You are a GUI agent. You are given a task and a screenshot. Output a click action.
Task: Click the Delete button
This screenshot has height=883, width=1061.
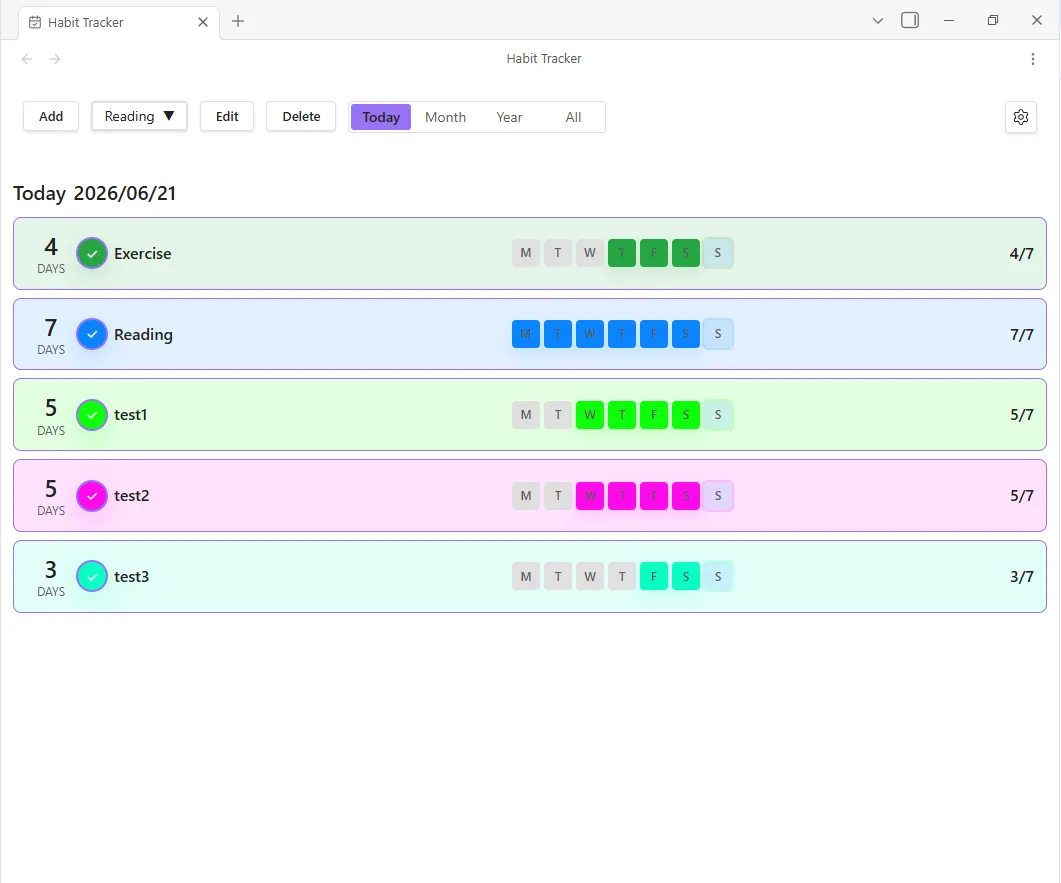301,116
